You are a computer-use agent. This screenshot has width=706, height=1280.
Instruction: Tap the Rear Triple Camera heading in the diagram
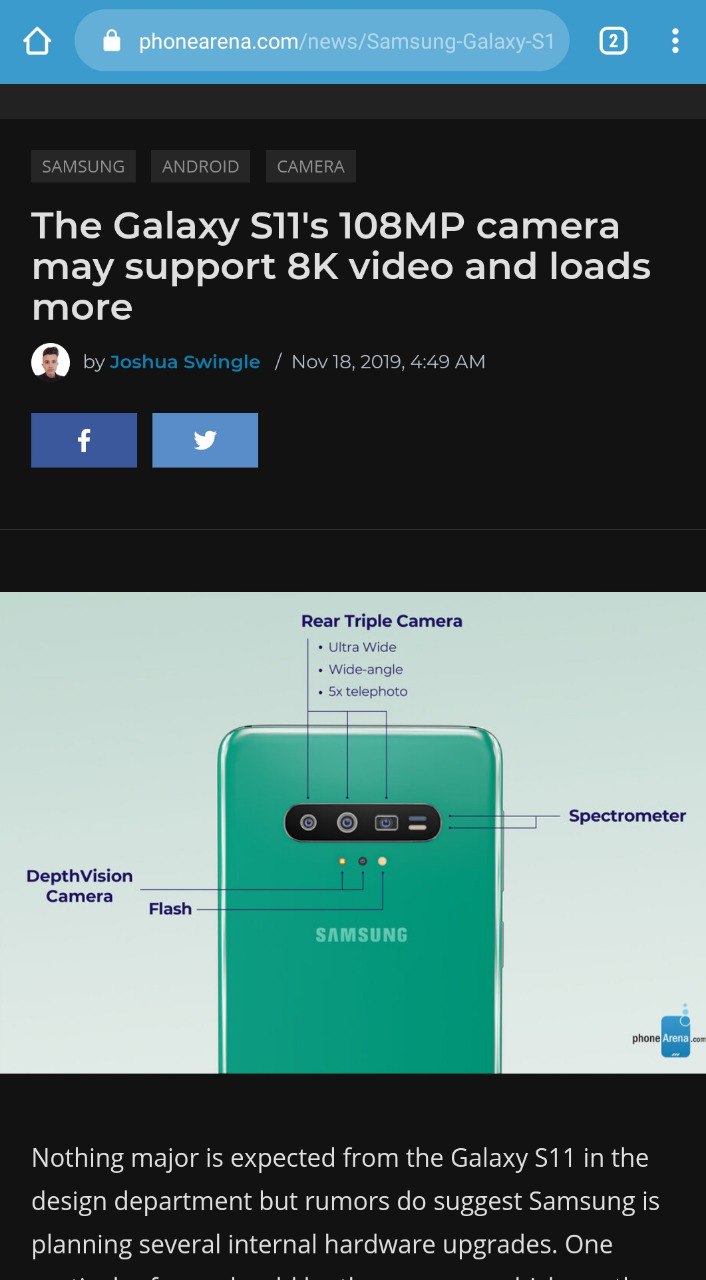click(x=381, y=621)
